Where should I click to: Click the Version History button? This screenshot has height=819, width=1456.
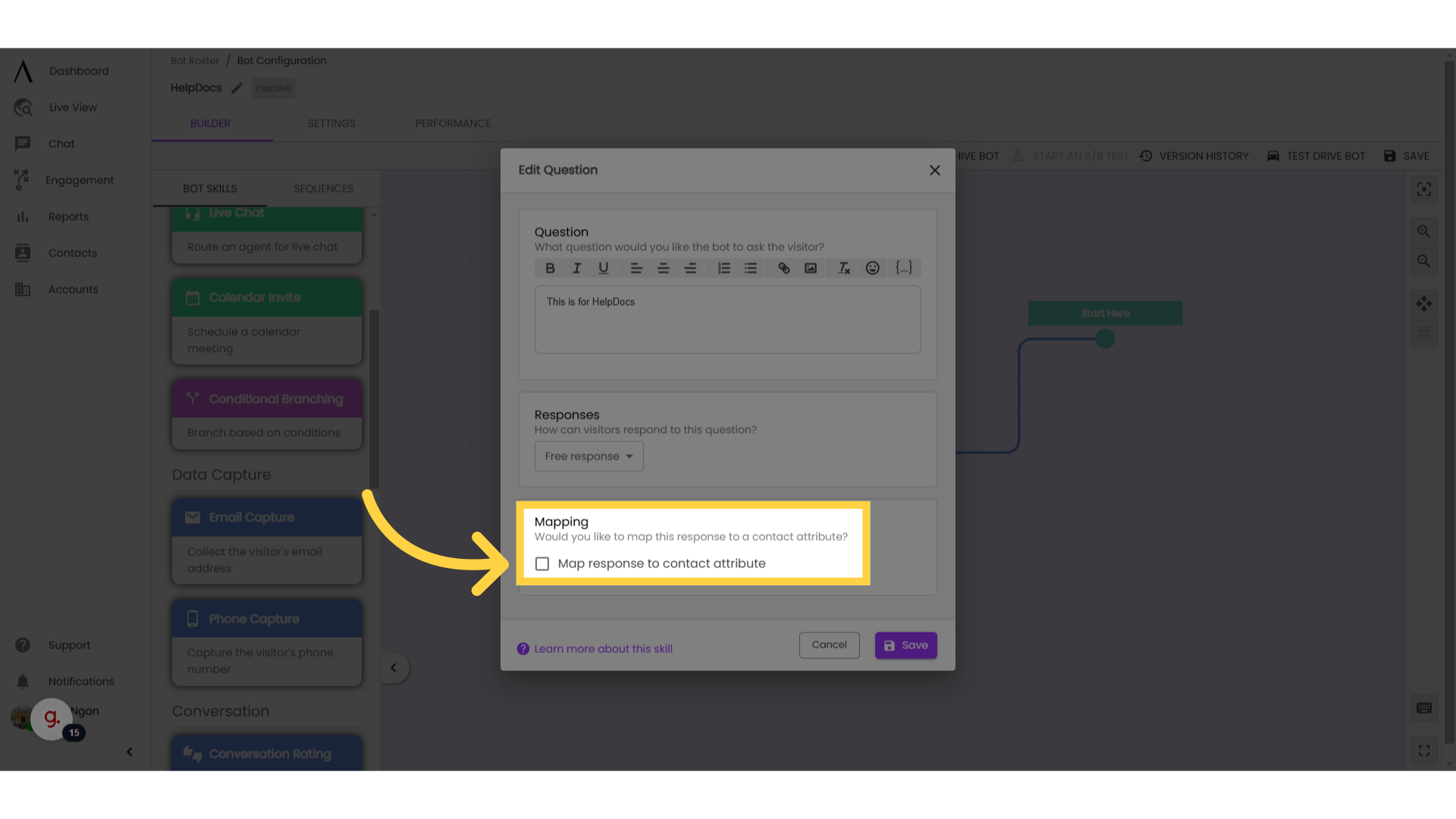[x=1195, y=156]
